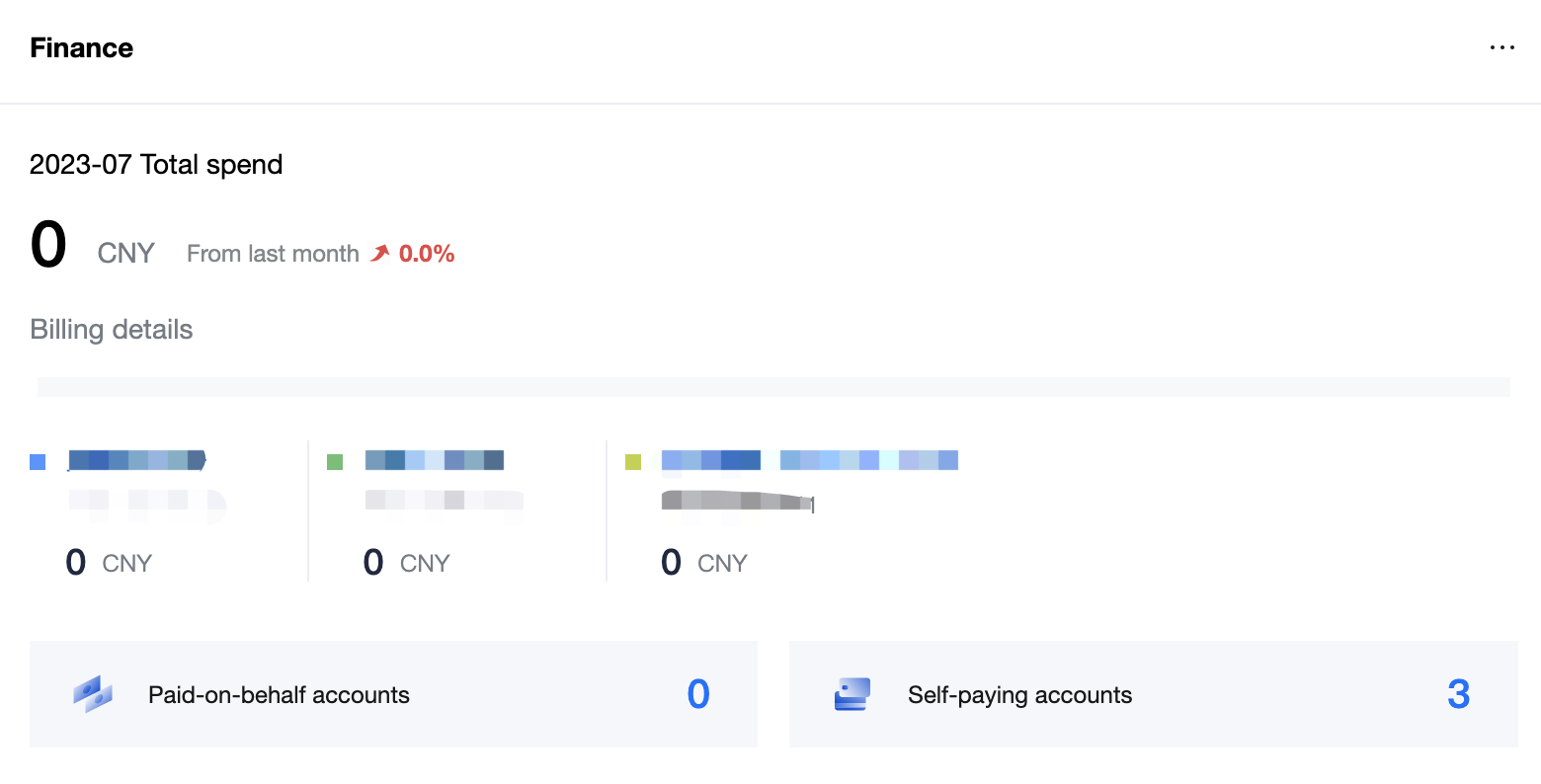Click the Paid-on-behalf accounts icon

tap(93, 694)
